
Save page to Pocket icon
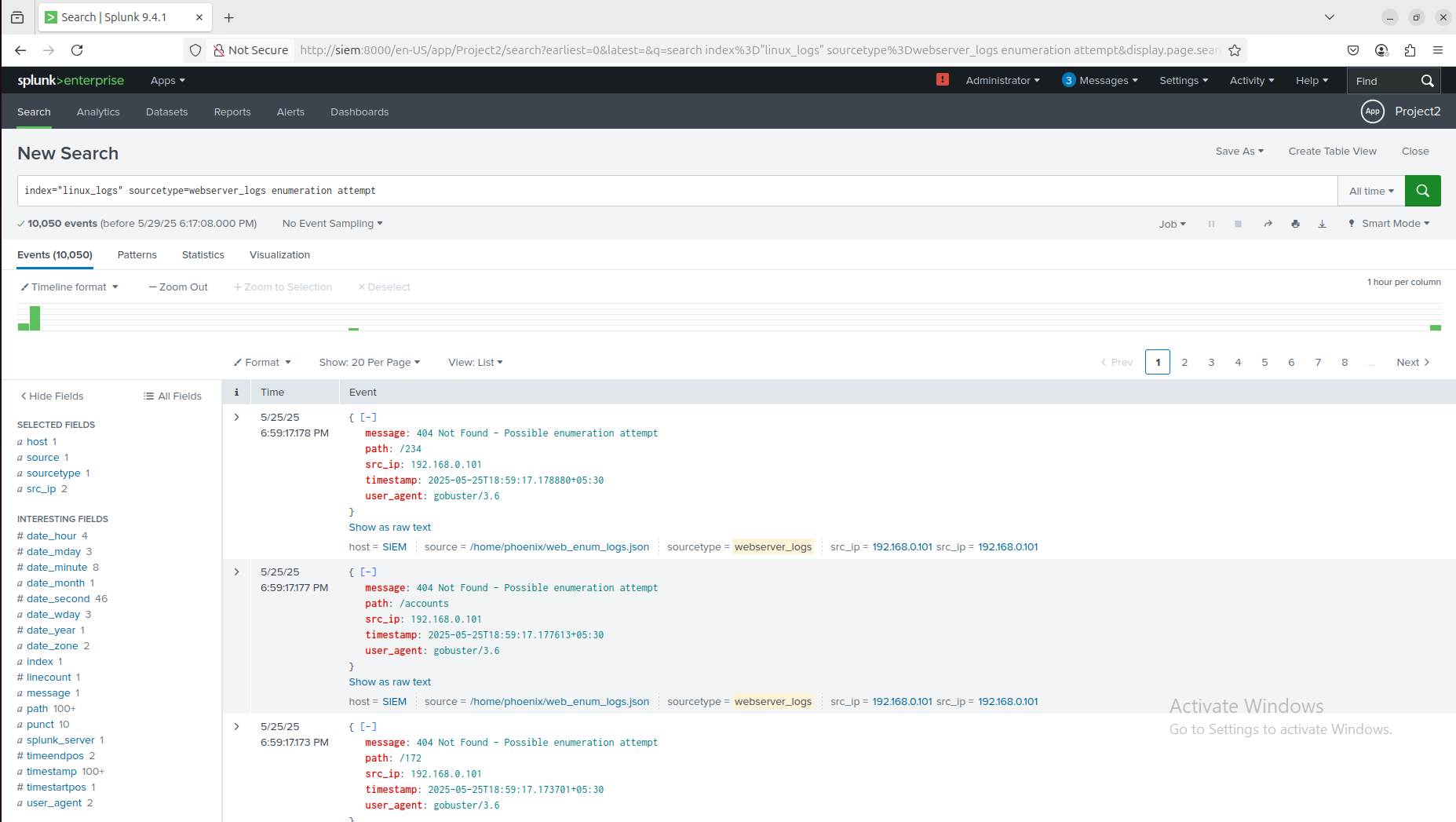coord(1353,50)
